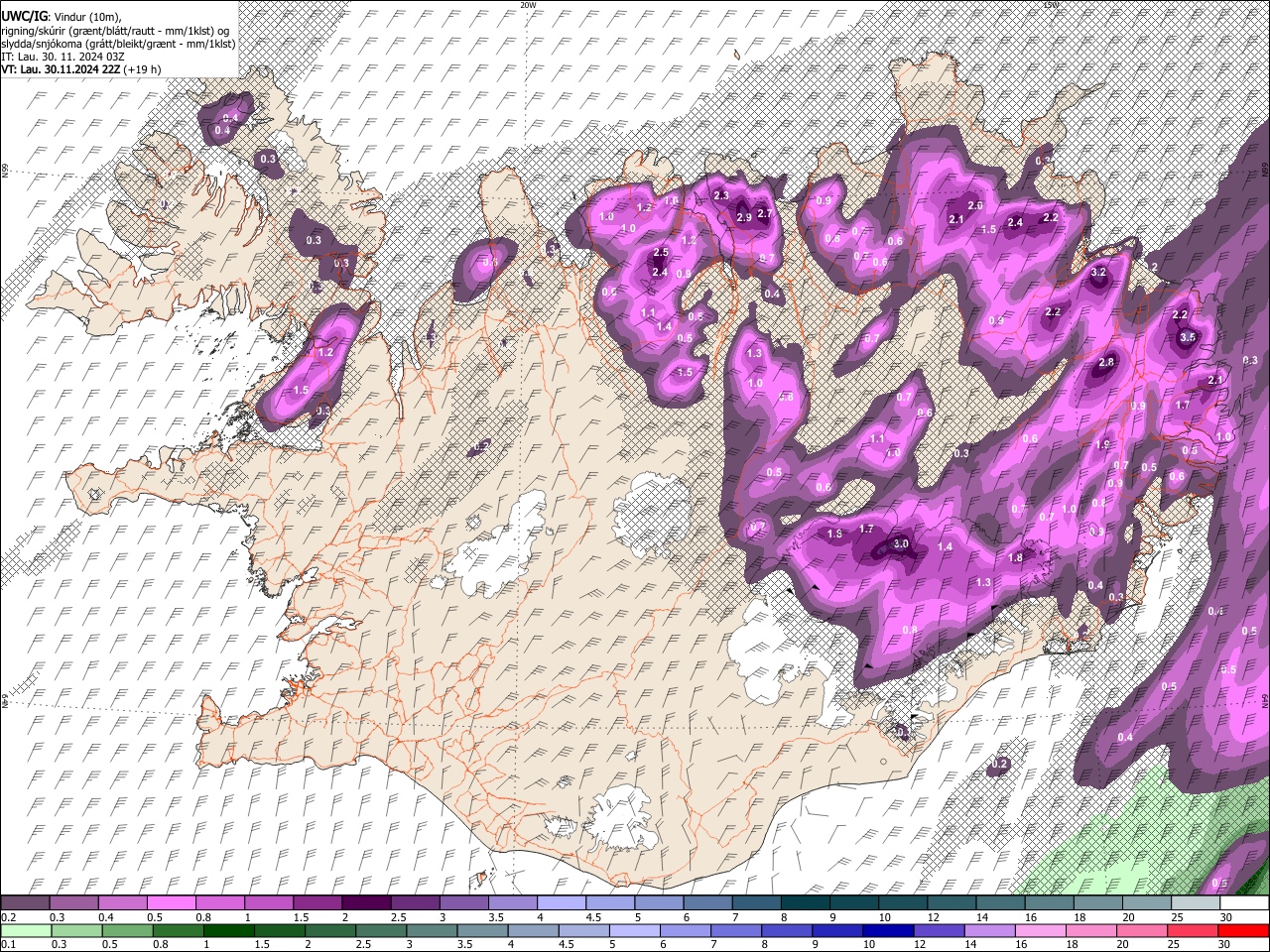
Task: Pick the snow legend swatch for 0.5 mm
Action: click(171, 903)
